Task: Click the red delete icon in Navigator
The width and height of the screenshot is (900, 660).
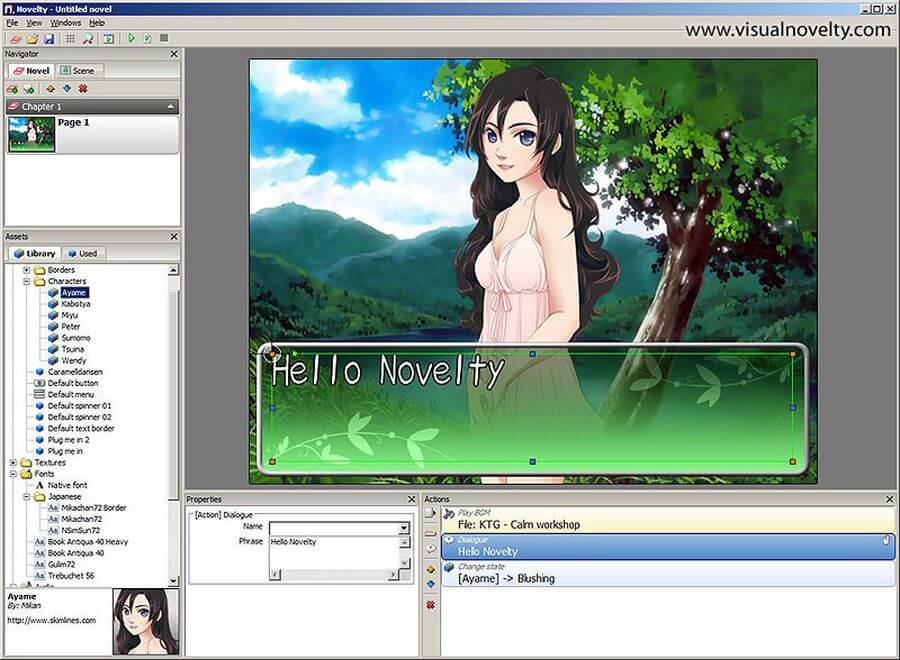Action: (83, 89)
